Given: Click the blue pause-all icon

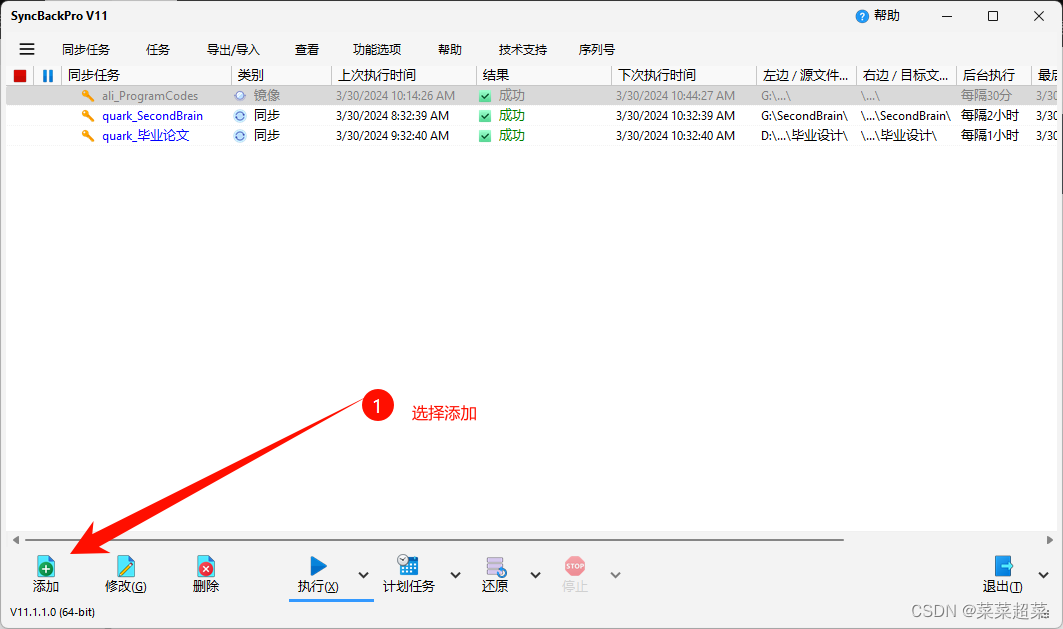Looking at the screenshot, I should 47,75.
